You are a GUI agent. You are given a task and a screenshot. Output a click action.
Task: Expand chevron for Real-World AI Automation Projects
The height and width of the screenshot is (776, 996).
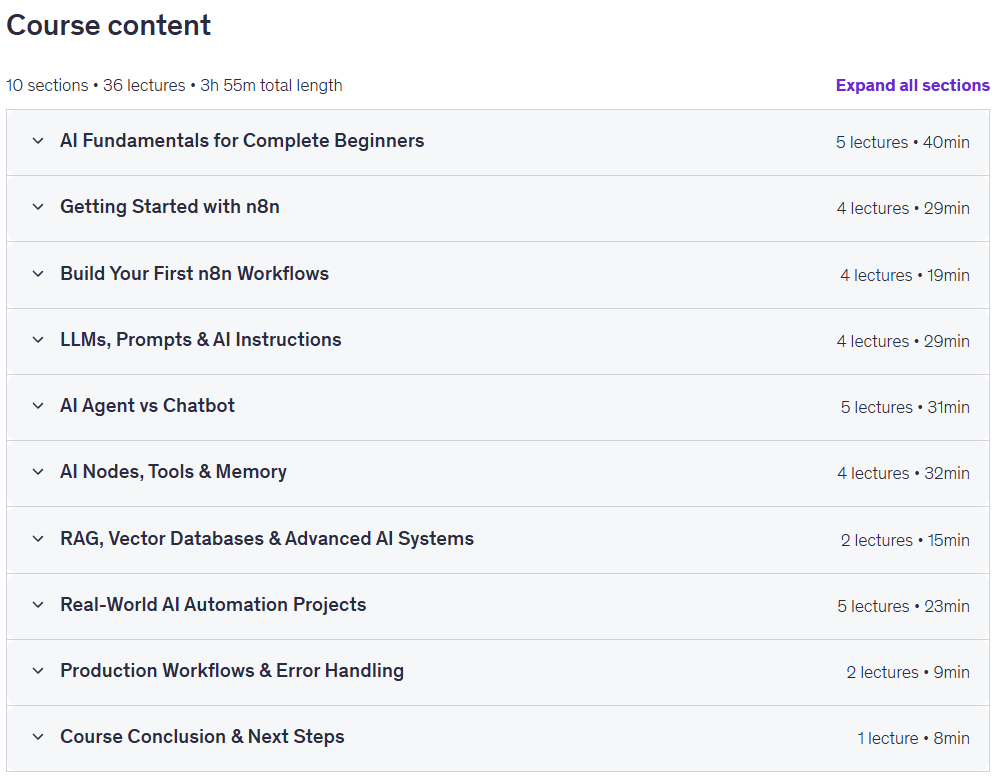38,605
